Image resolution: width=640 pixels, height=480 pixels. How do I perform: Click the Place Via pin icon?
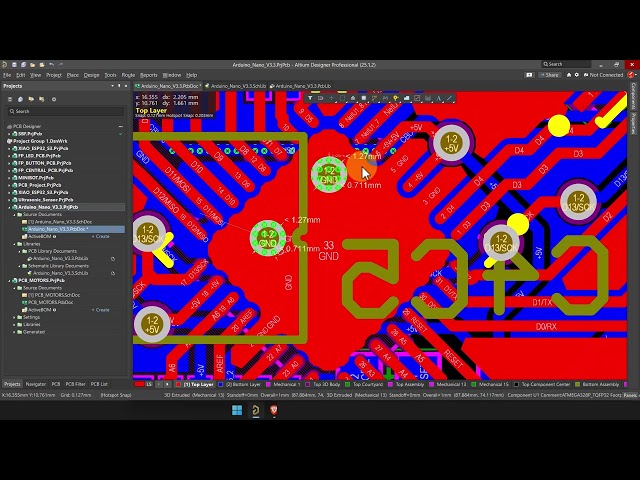pos(396,98)
